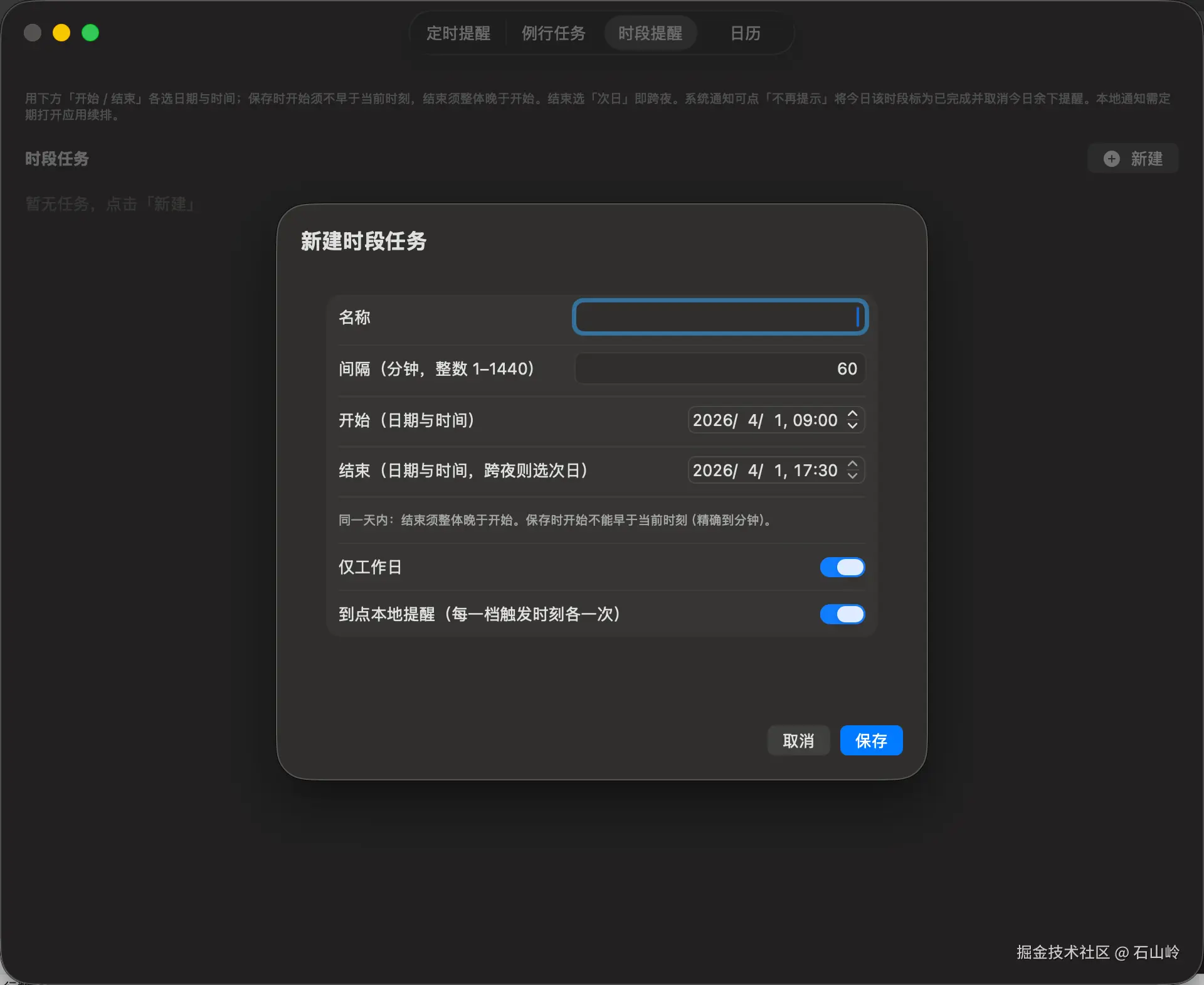Focus the 名称 text field
The width and height of the screenshot is (1204, 985).
click(719, 317)
